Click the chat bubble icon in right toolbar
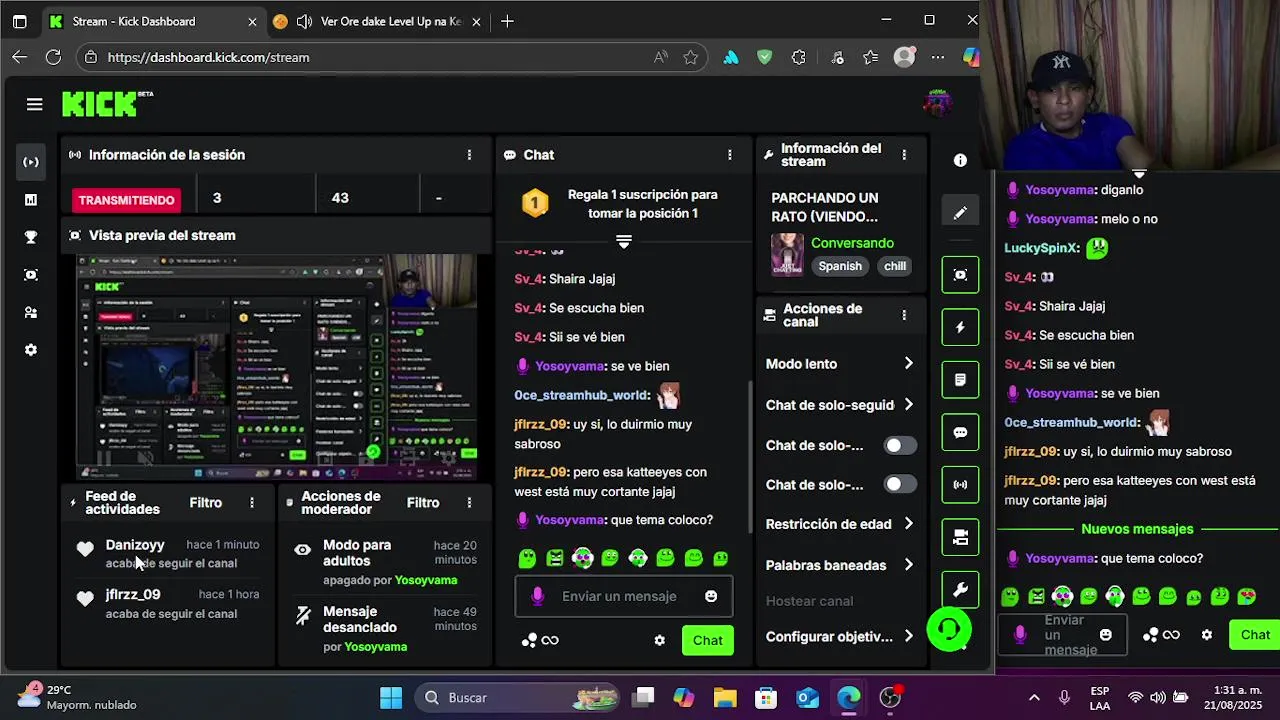1280x720 pixels. coord(960,432)
